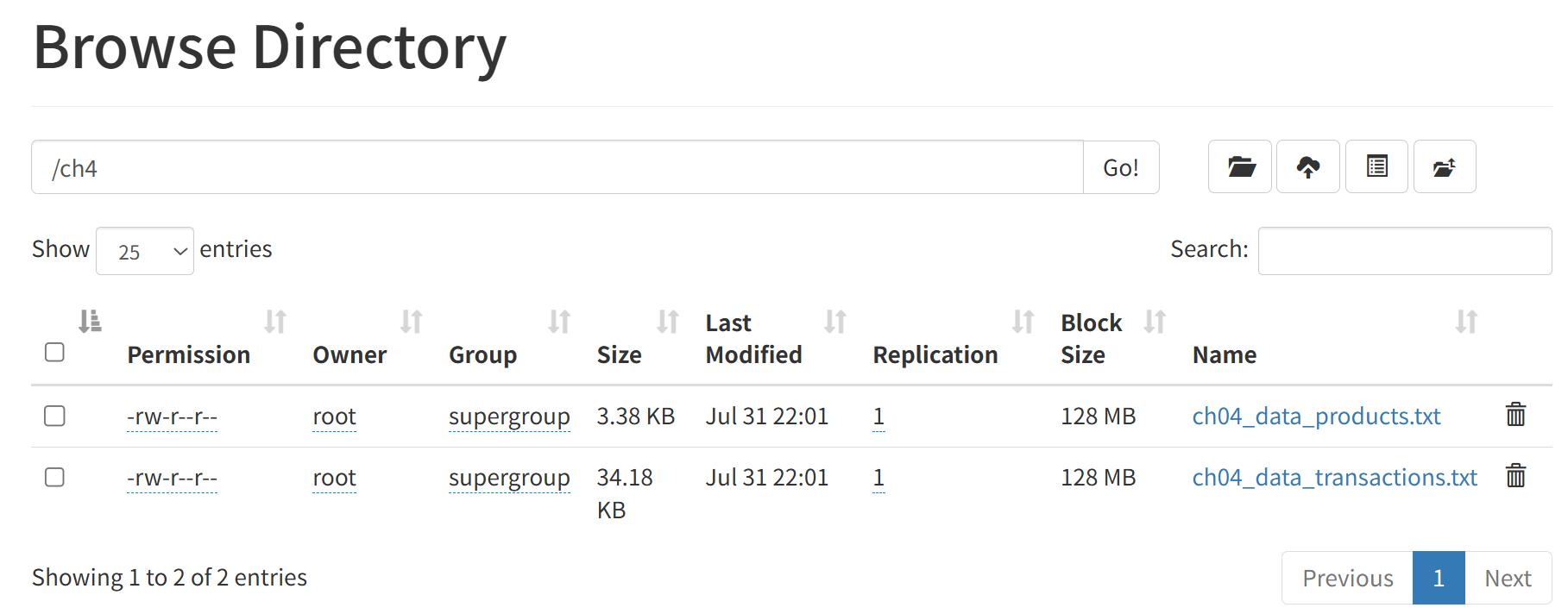The height and width of the screenshot is (614, 1568).
Task: Delete ch04_data_products.txt with trash icon
Action: (x=1515, y=415)
